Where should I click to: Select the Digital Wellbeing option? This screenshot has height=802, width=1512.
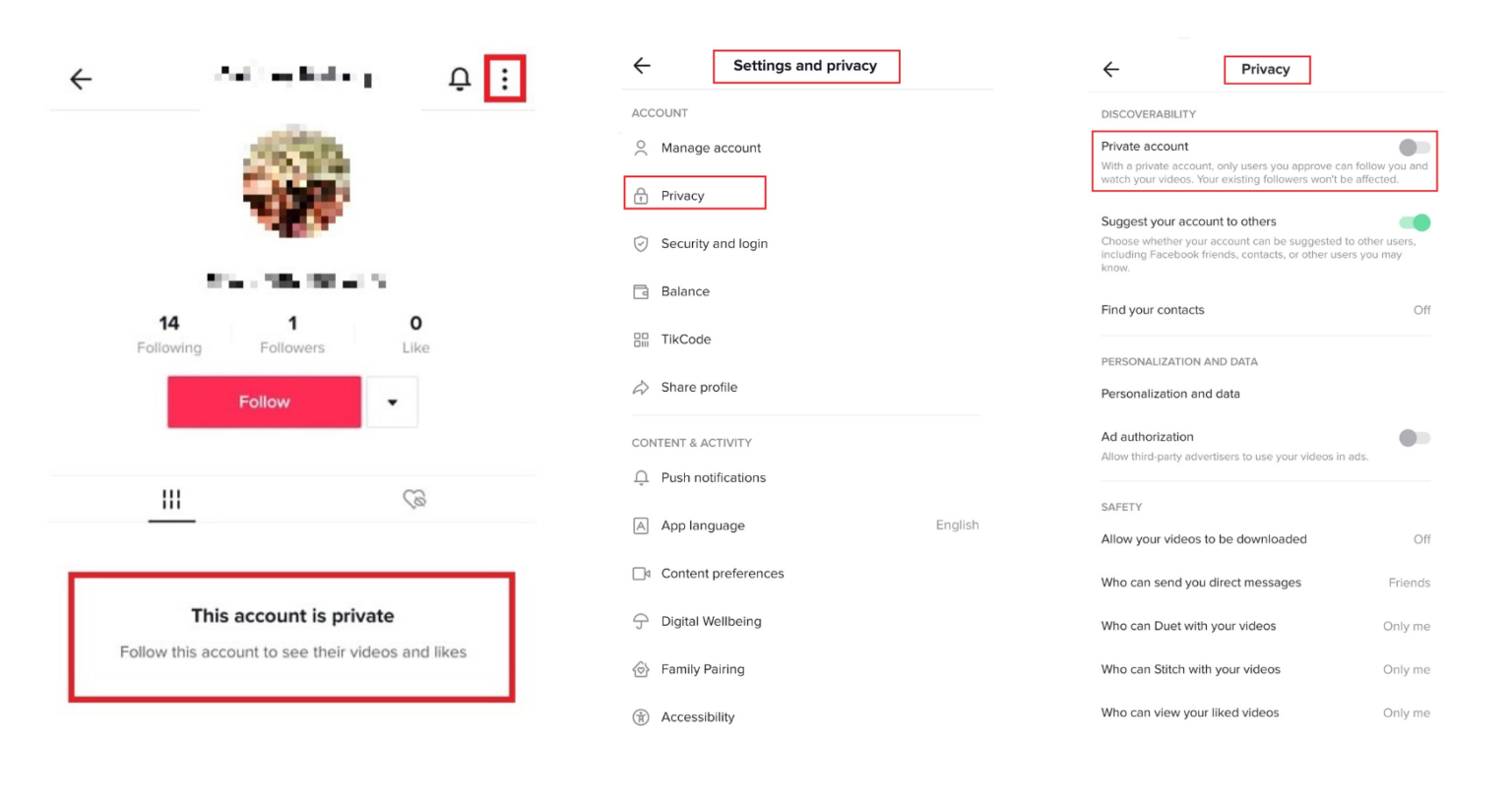click(x=712, y=621)
